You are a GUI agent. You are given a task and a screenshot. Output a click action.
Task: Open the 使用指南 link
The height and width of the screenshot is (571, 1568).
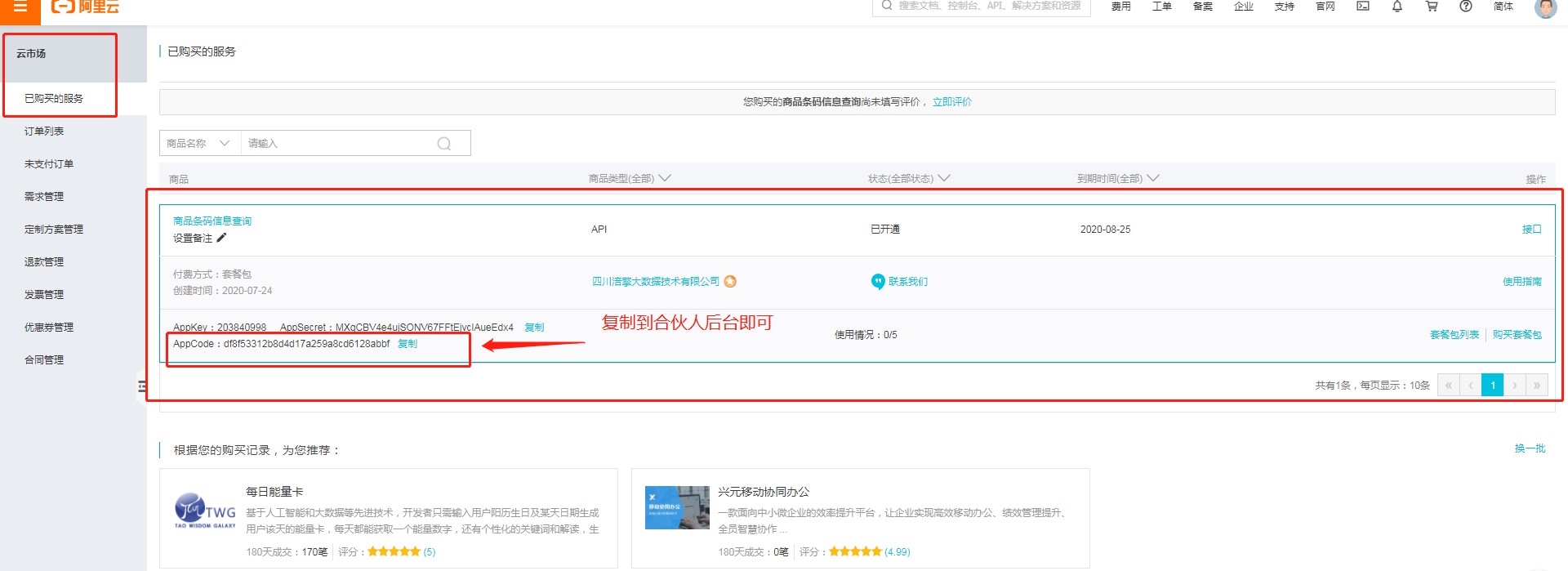point(1522,281)
